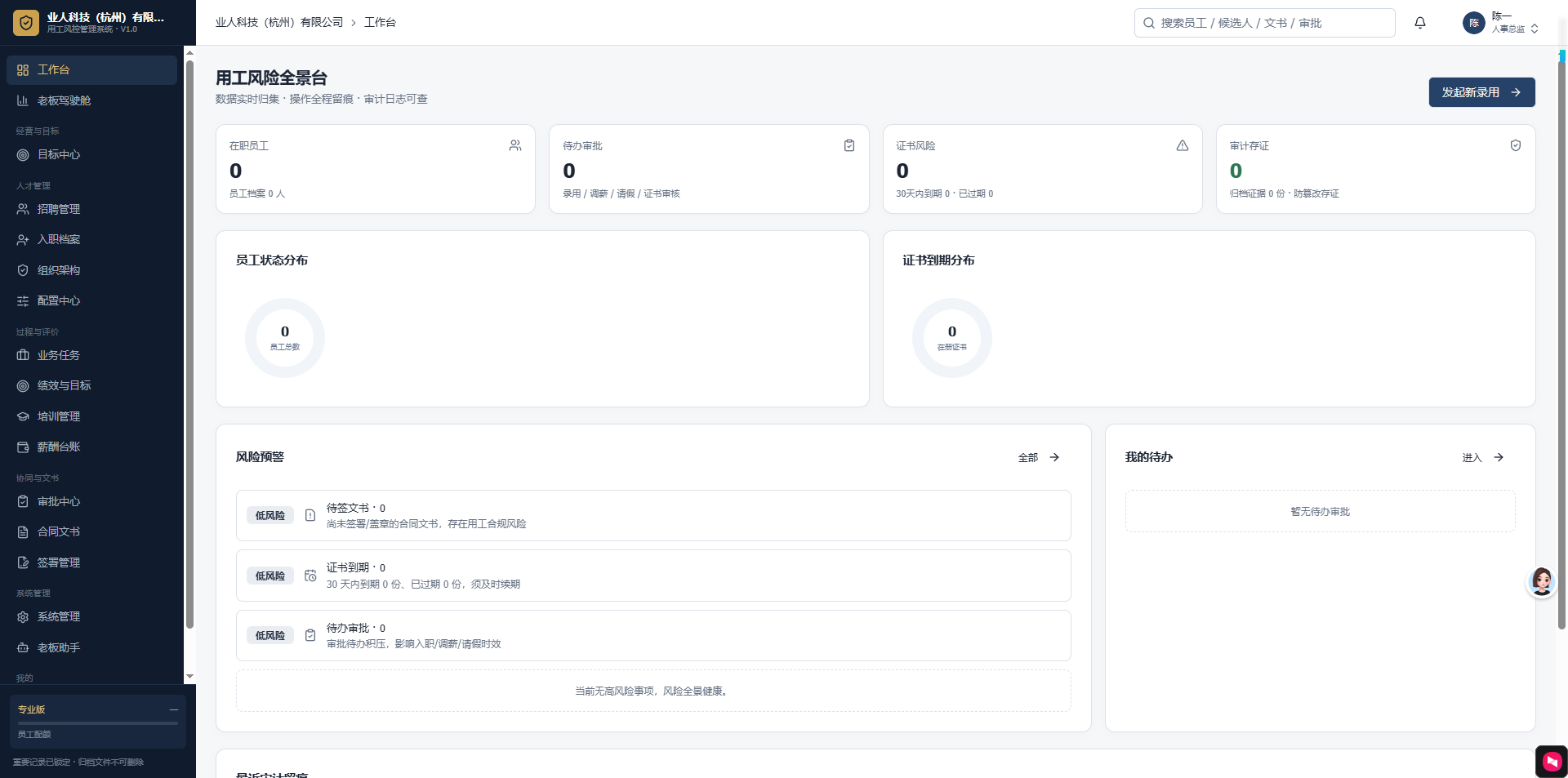Click the 发起新录用 button
The image size is (1568, 778).
(x=1481, y=92)
